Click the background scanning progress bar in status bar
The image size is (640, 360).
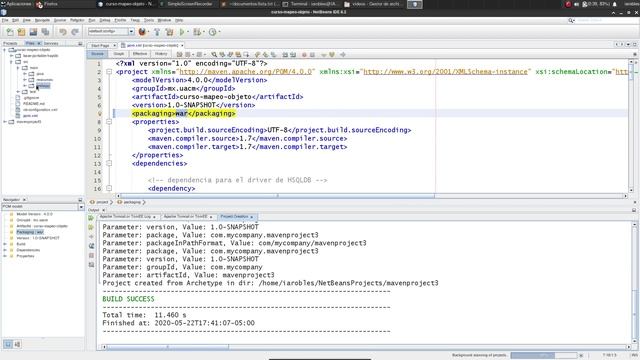544,355
